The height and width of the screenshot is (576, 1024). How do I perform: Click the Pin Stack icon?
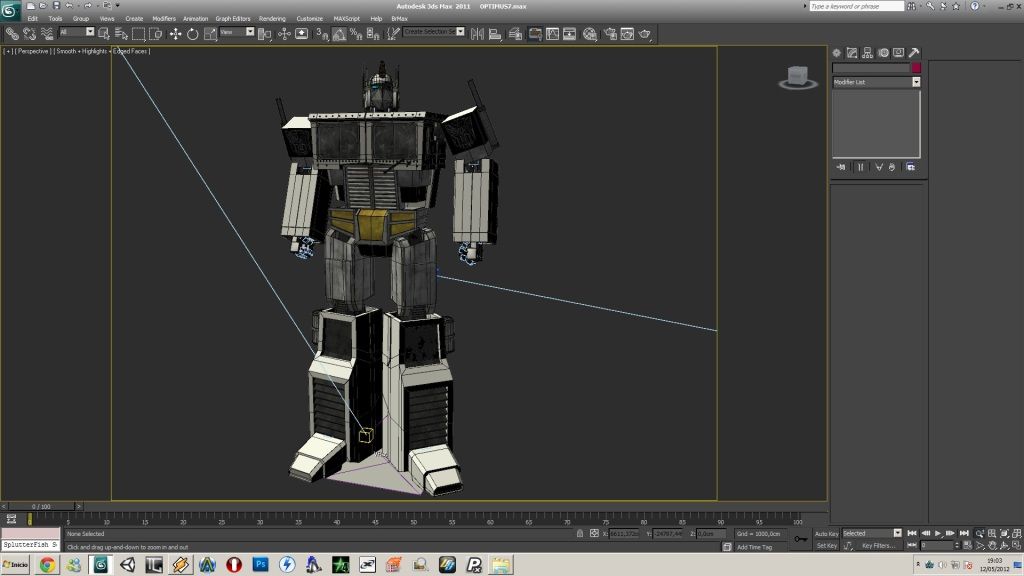tap(841, 167)
